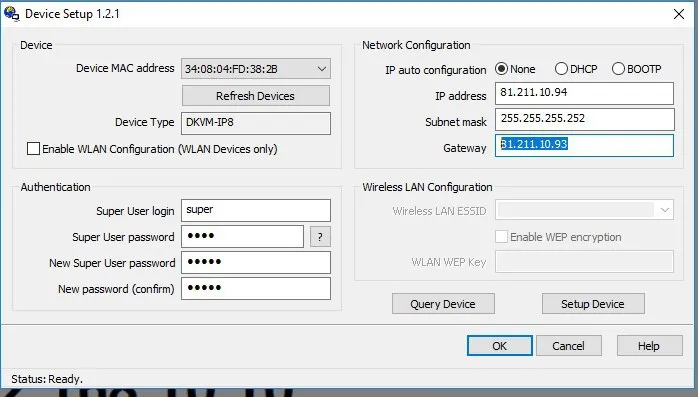This screenshot has width=698, height=397.
Task: Click the Super User login field
Action: [x=256, y=210]
